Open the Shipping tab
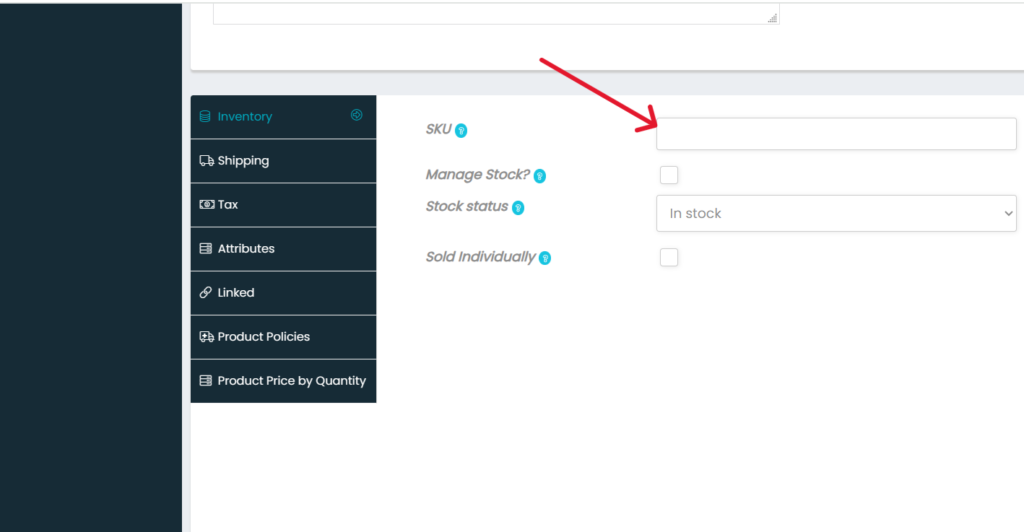Viewport: 1024px width, 532px height. (243, 160)
